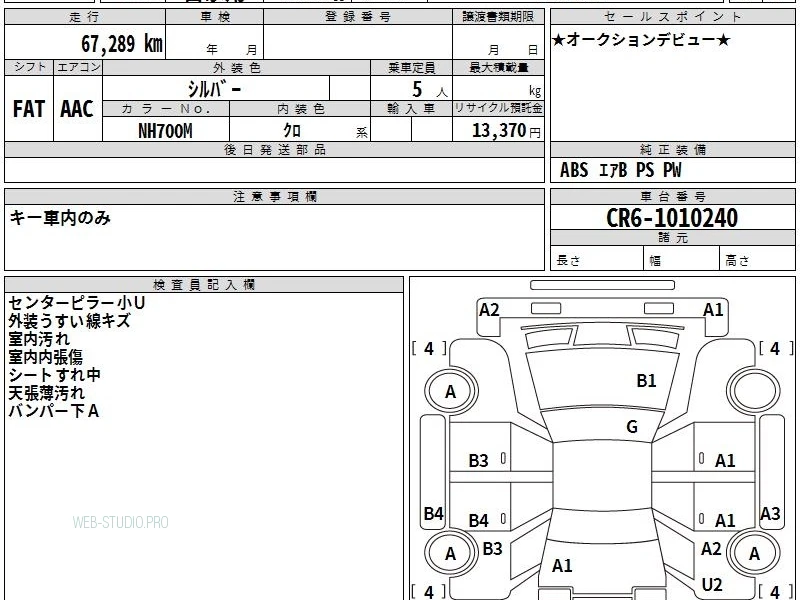Screen dimensions: 800x600
Task: Click the 注意事項欄 header
Action: tap(274, 196)
